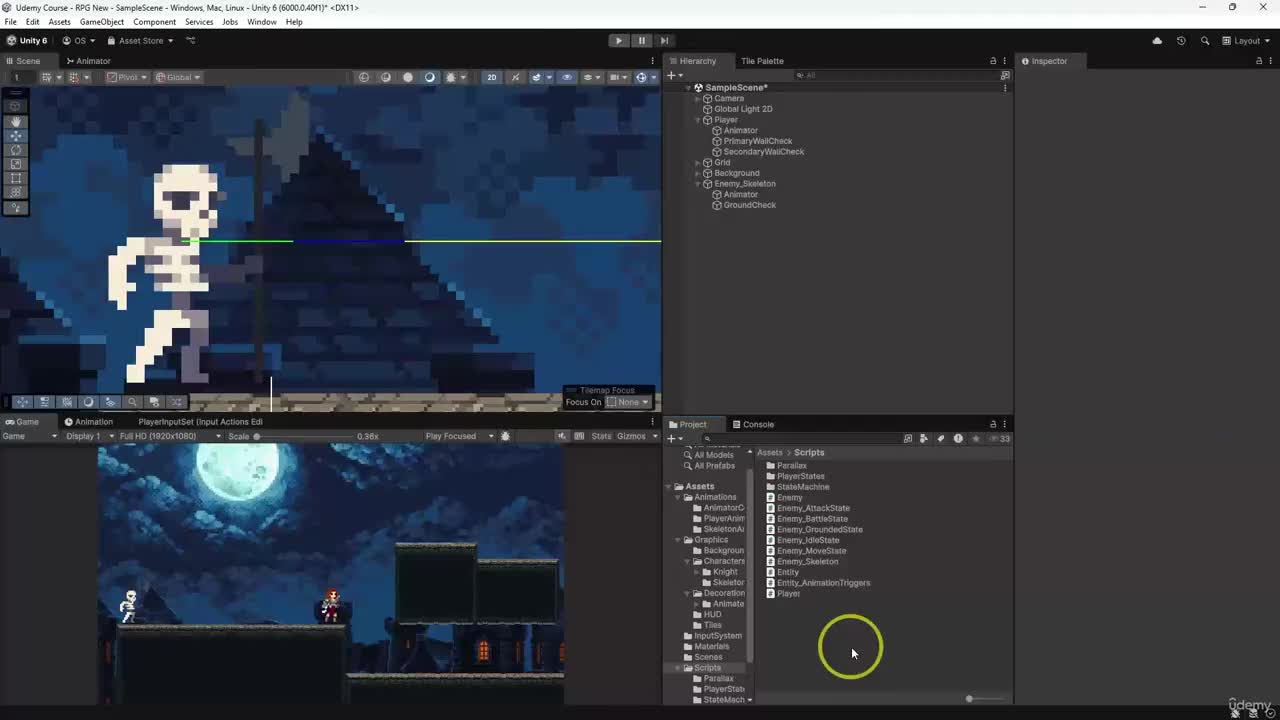Click the Hierarchy search by type icon
1280x720 pixels.
tap(1005, 75)
